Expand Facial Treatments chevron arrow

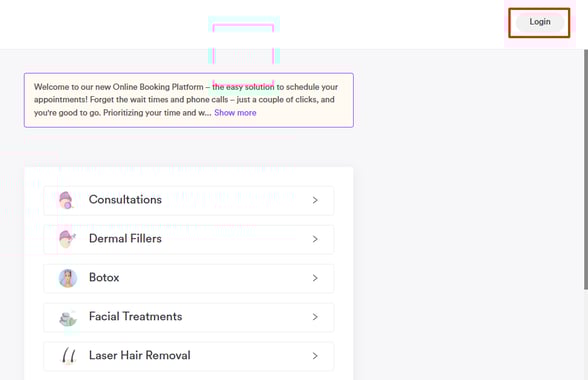point(315,317)
